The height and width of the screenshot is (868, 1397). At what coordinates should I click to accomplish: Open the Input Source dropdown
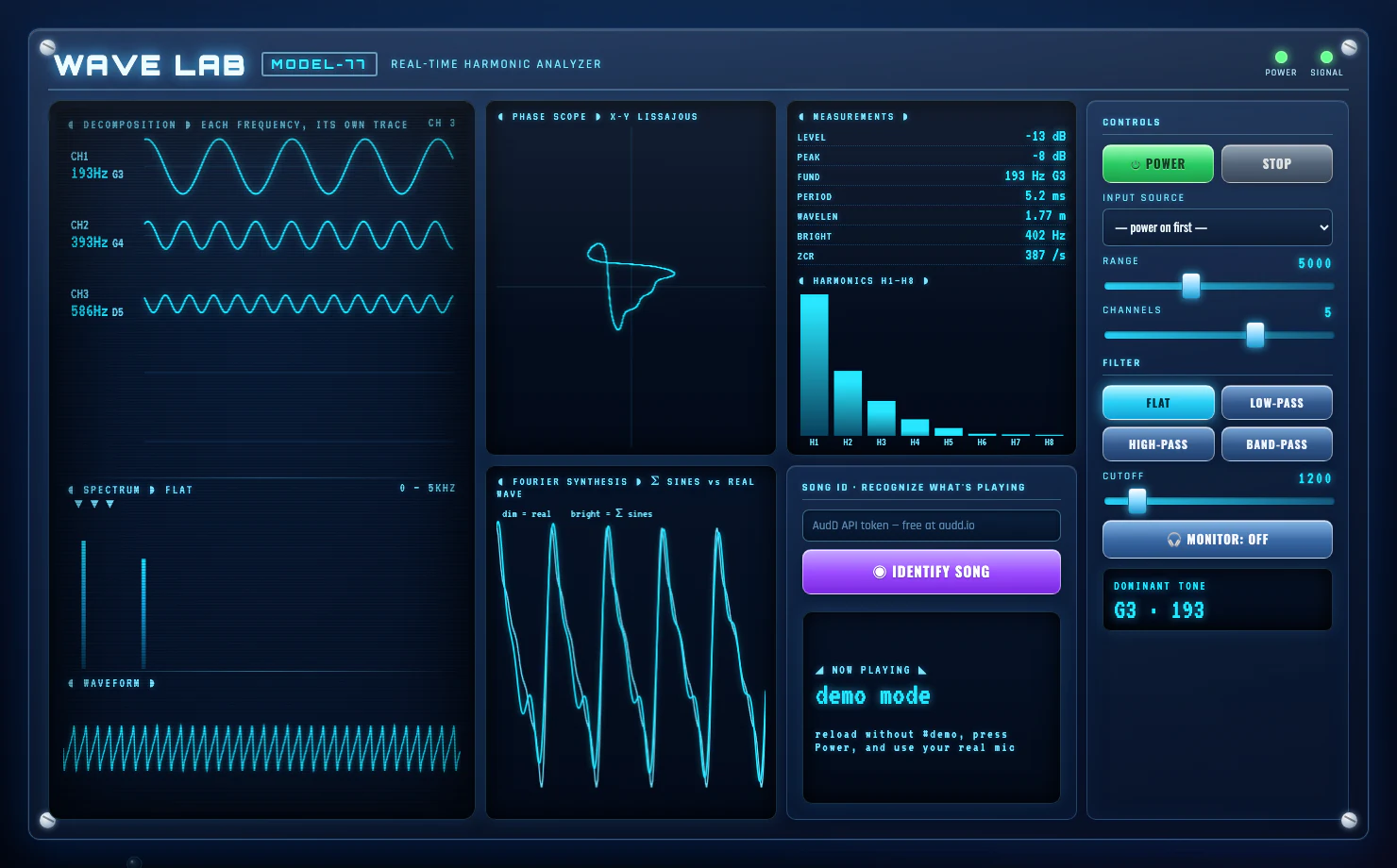tap(1218, 227)
